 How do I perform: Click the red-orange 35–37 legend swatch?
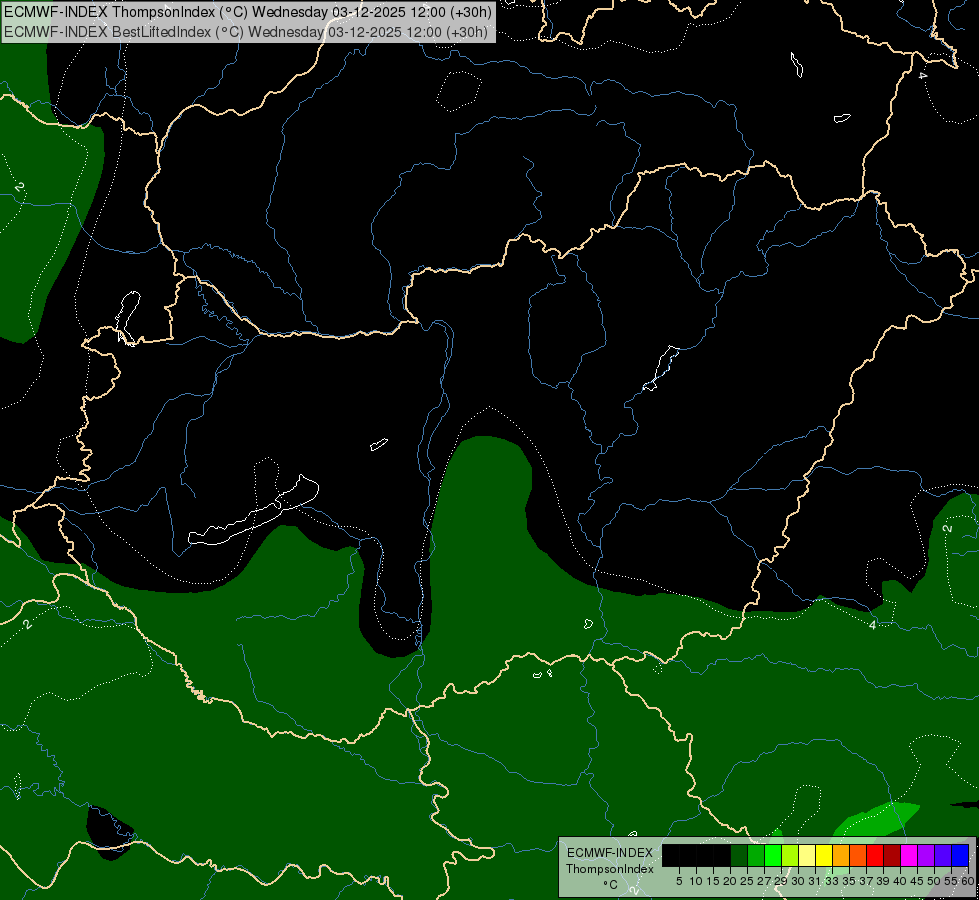coord(858,855)
